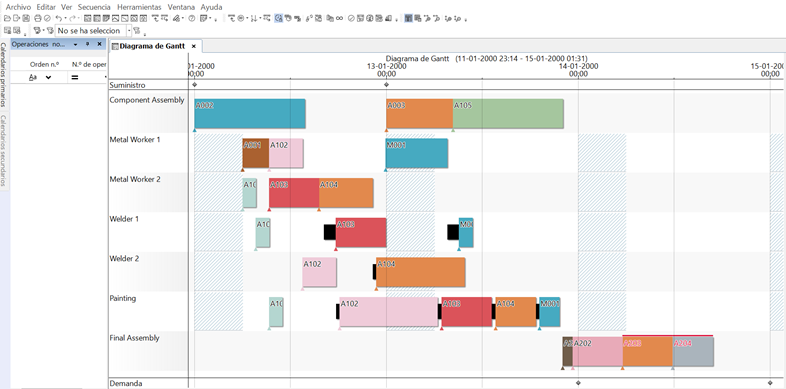786x389 pixels.
Task: Click the save disk toolbar icon
Action: (26, 18)
